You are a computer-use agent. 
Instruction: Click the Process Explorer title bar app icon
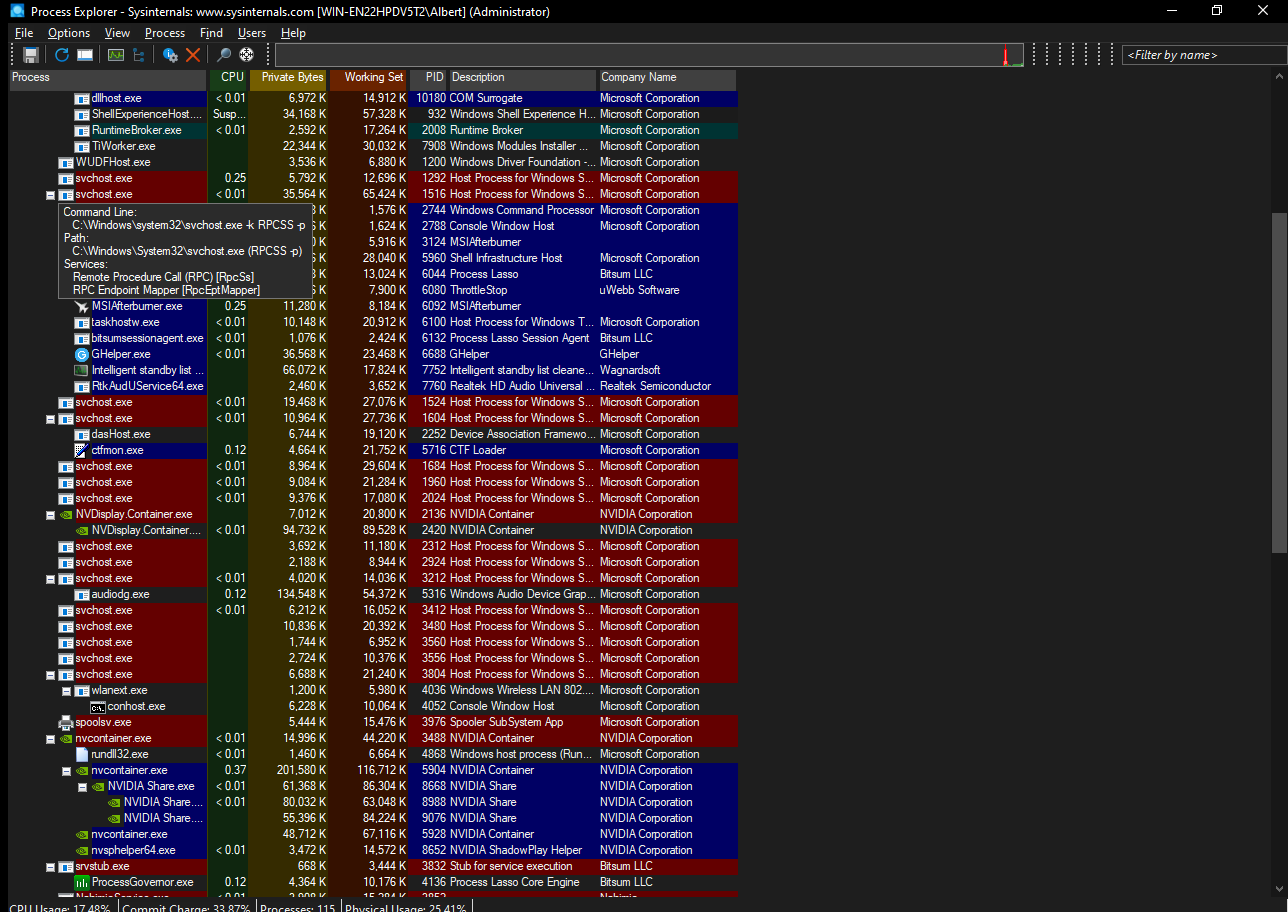point(16,11)
